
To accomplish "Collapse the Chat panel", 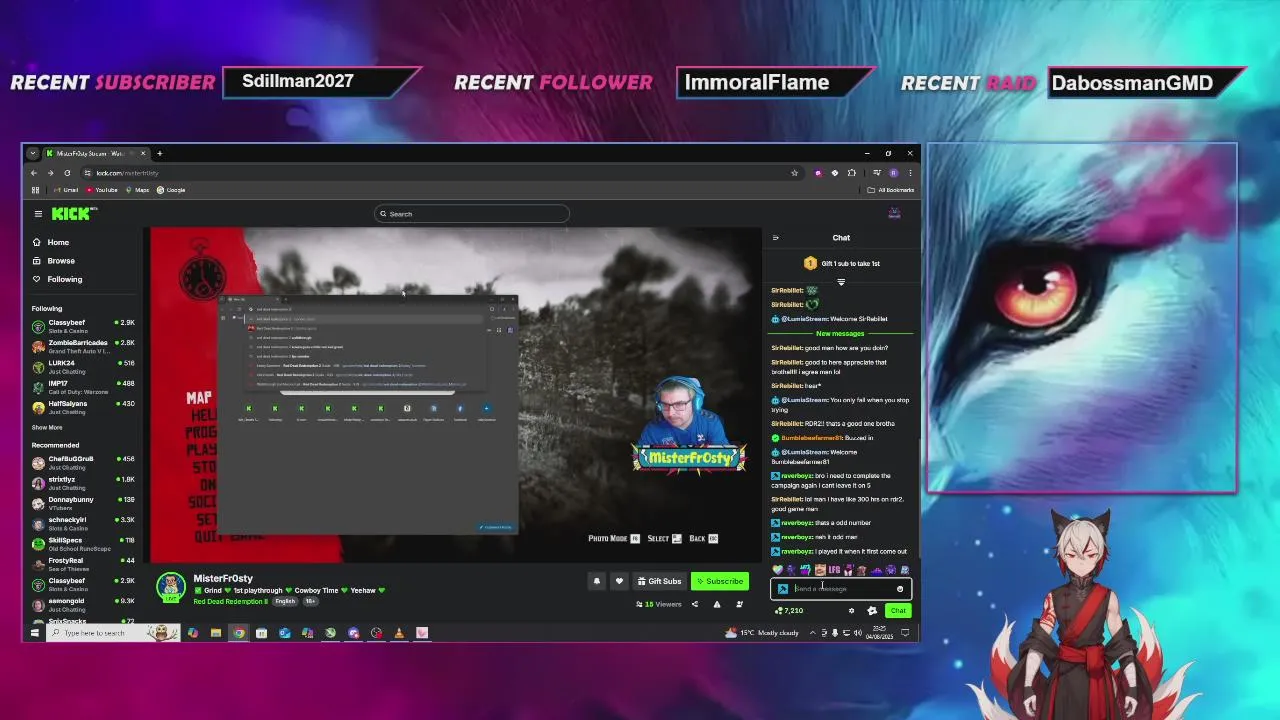I will coord(776,238).
